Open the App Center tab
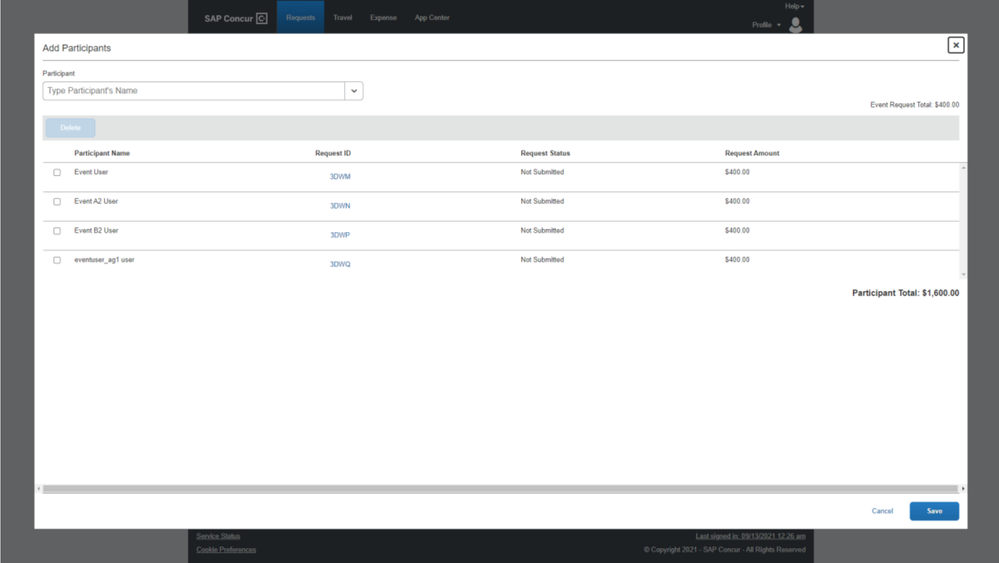The image size is (999, 563). tap(432, 17)
